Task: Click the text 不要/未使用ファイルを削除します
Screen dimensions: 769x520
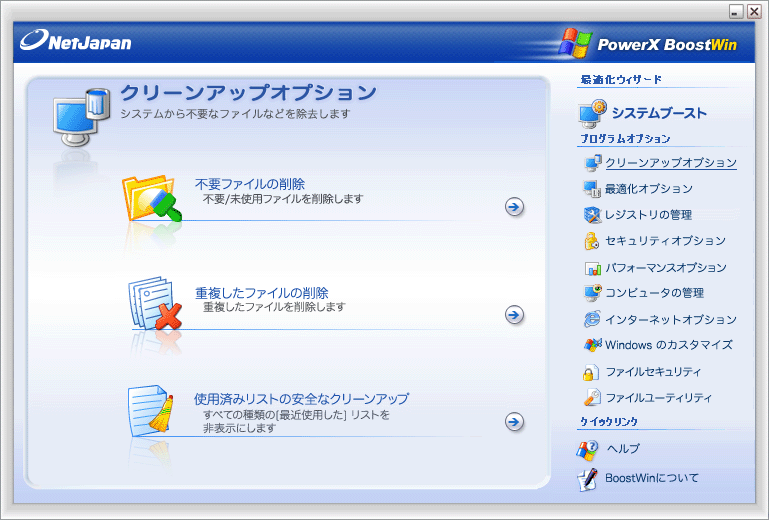Action: coord(283,199)
